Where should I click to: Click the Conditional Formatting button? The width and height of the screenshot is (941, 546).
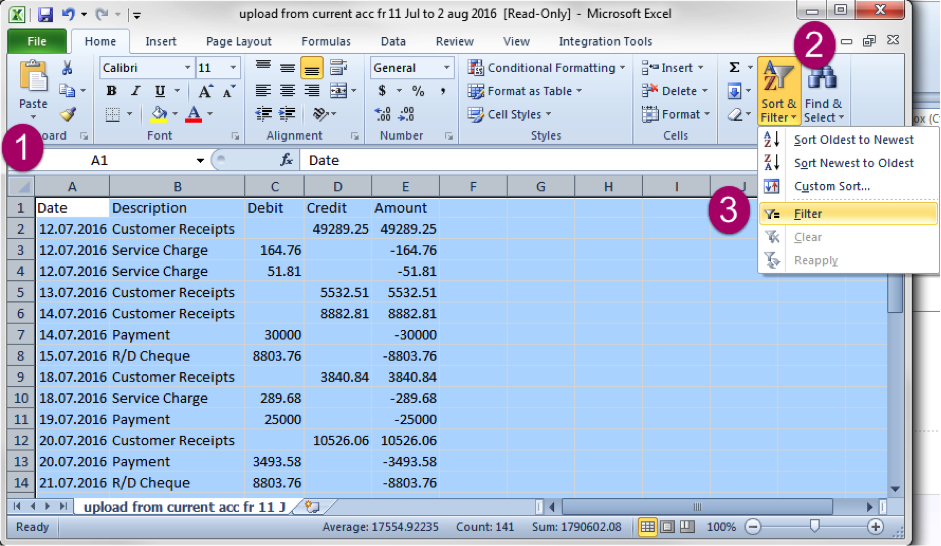pos(546,68)
